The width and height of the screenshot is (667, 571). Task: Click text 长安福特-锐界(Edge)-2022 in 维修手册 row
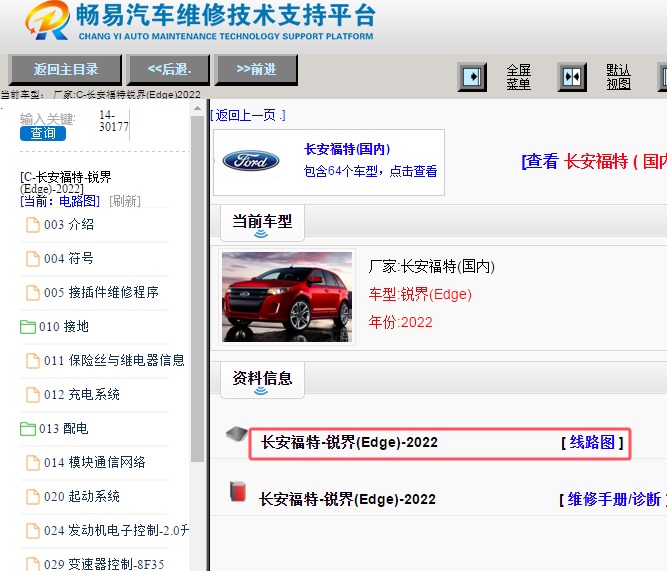pos(348,500)
